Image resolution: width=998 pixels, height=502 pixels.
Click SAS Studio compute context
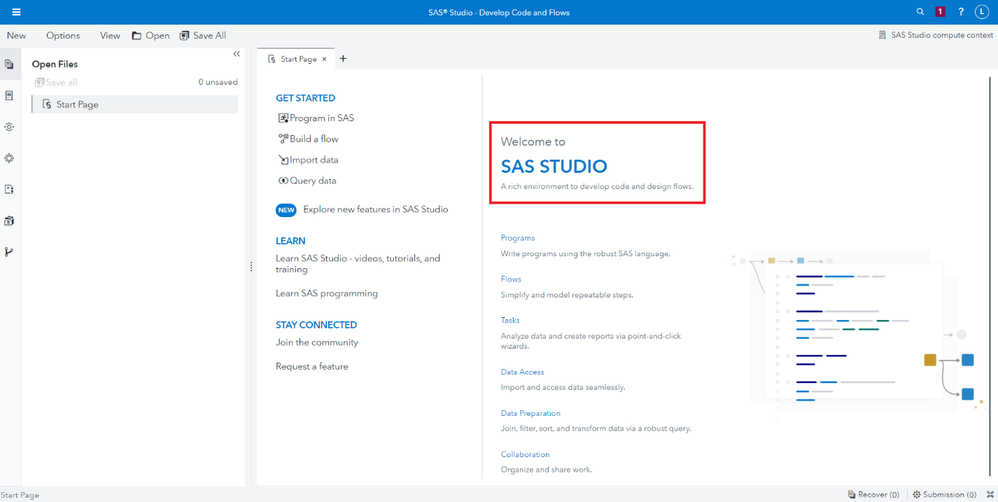point(935,36)
